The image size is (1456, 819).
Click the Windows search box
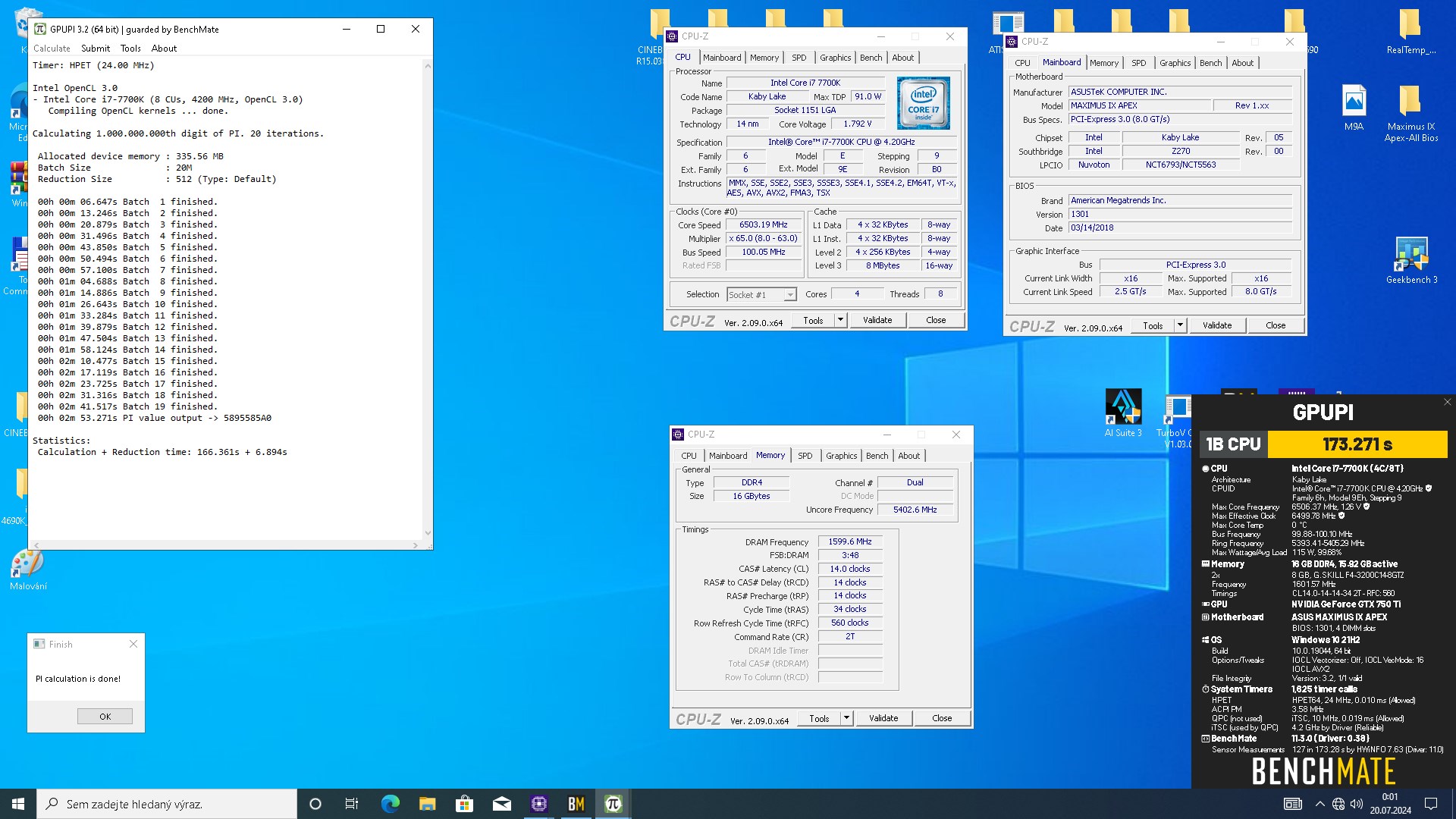(167, 804)
